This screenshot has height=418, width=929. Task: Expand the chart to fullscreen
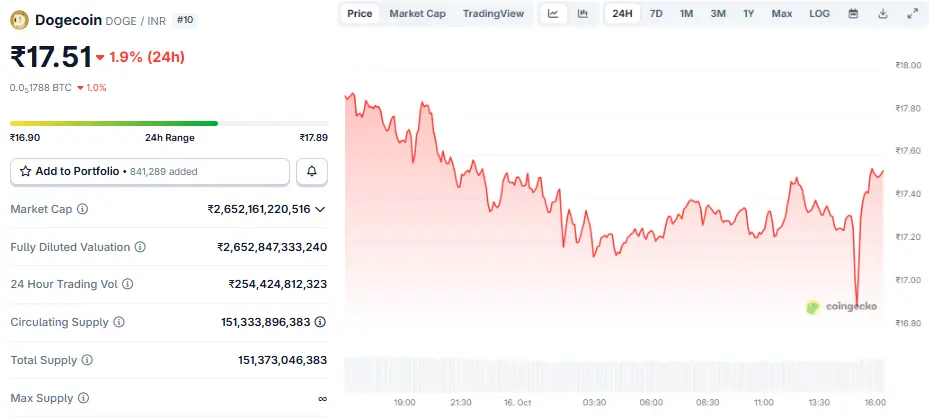tap(912, 14)
